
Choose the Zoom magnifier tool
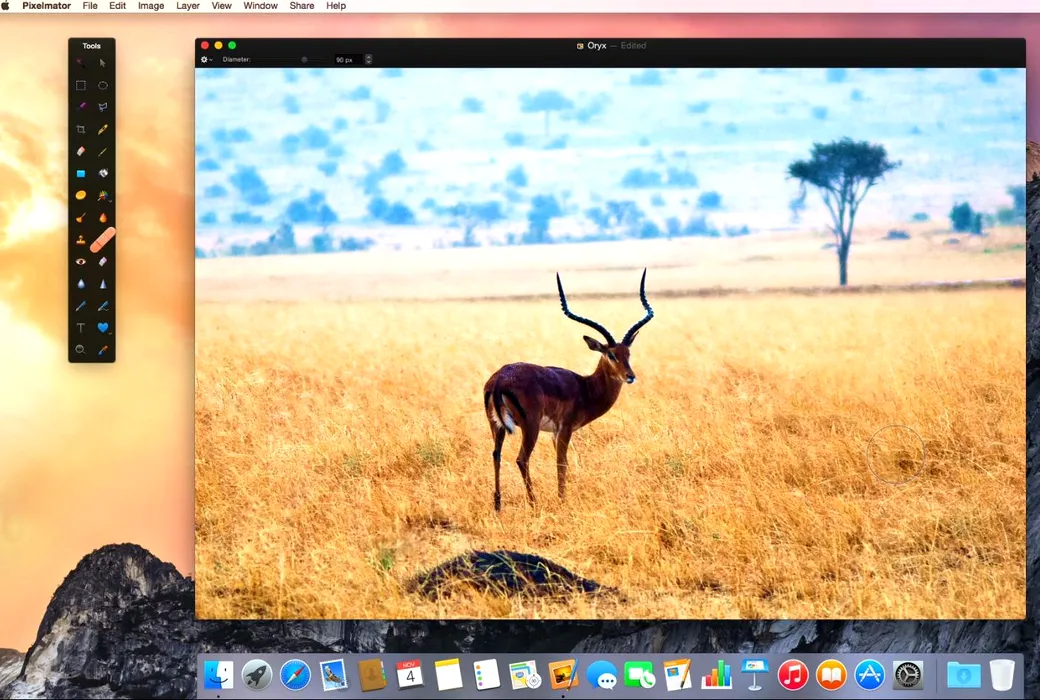pyautogui.click(x=81, y=349)
